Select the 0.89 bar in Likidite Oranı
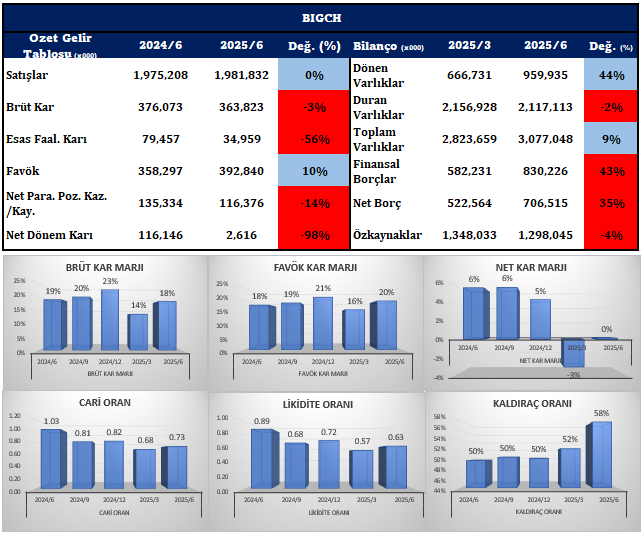 click(x=264, y=459)
